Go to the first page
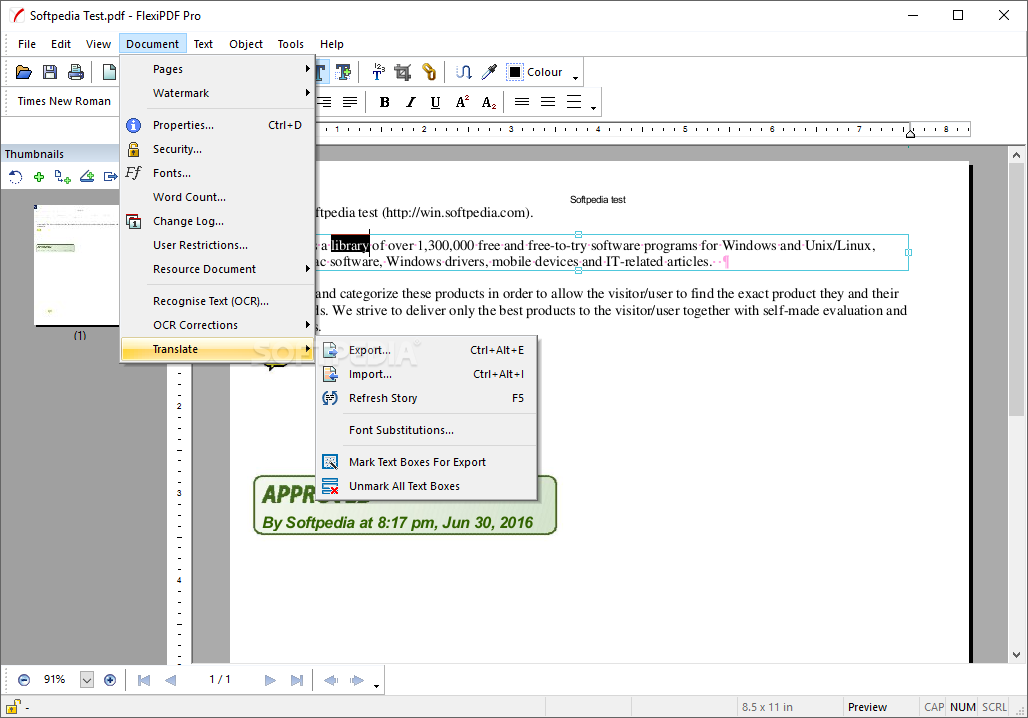The height and width of the screenshot is (718, 1028). [144, 680]
